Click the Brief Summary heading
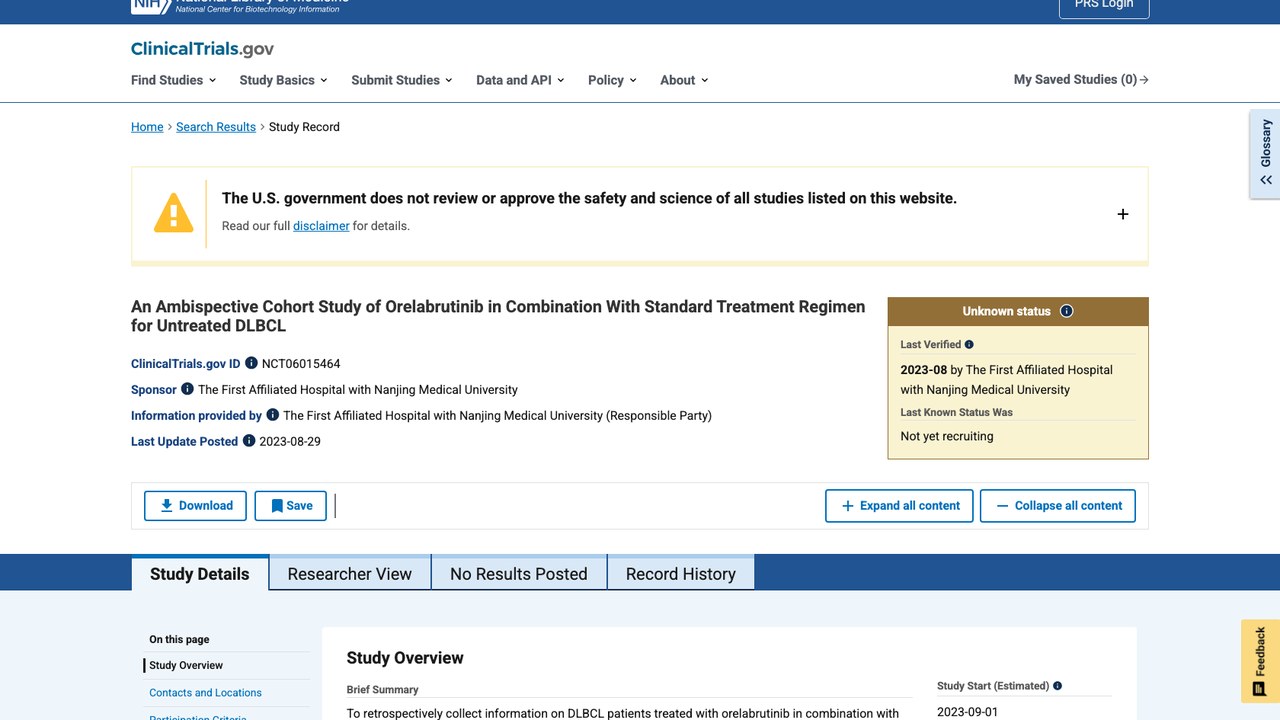 383,689
